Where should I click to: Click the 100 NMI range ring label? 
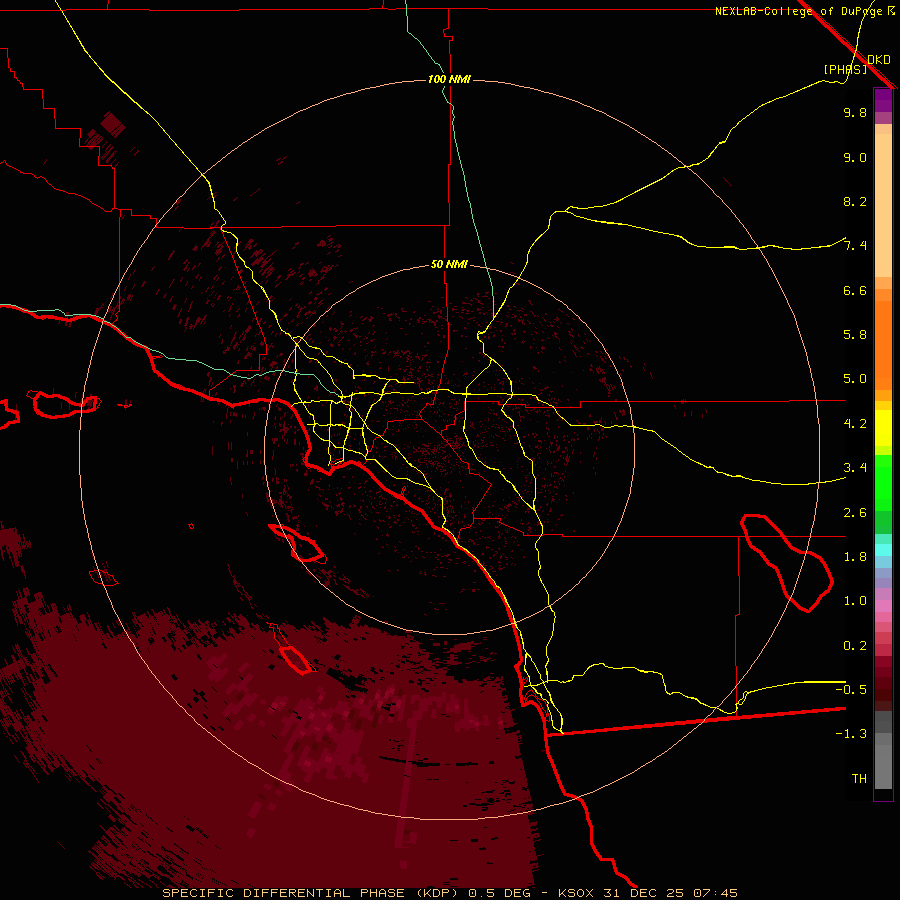[449, 79]
